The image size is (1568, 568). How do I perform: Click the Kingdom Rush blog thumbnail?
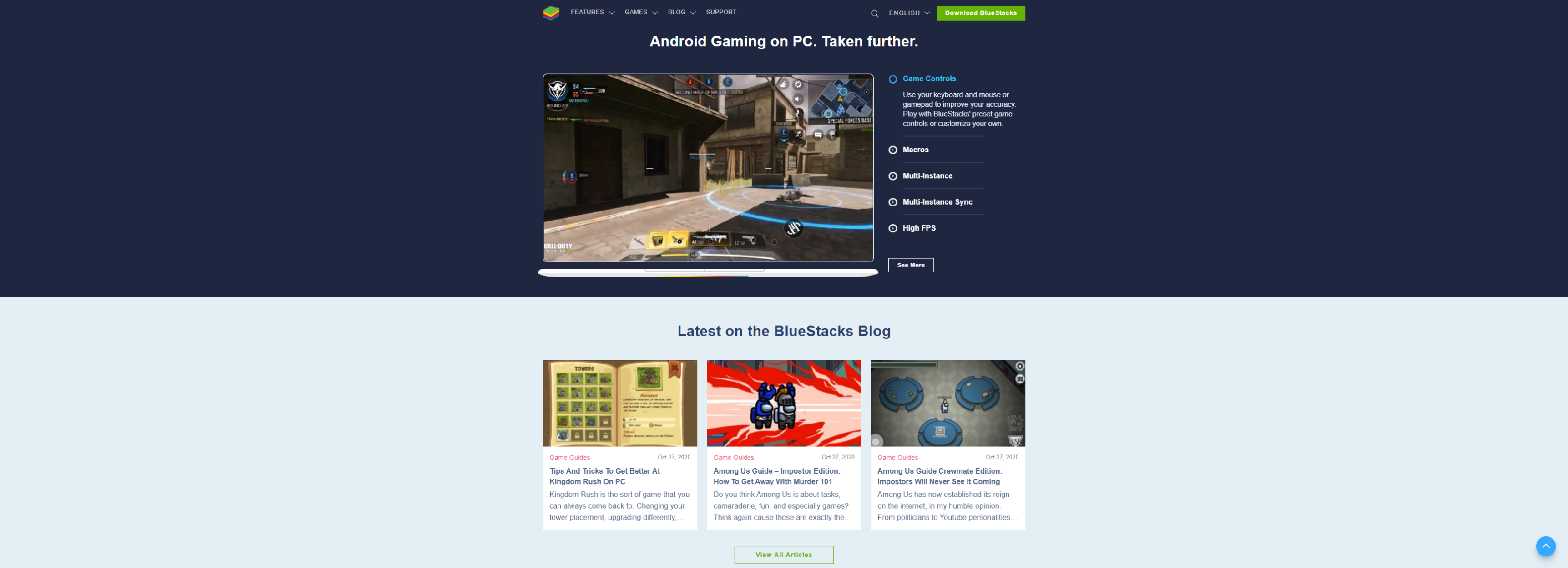620,403
